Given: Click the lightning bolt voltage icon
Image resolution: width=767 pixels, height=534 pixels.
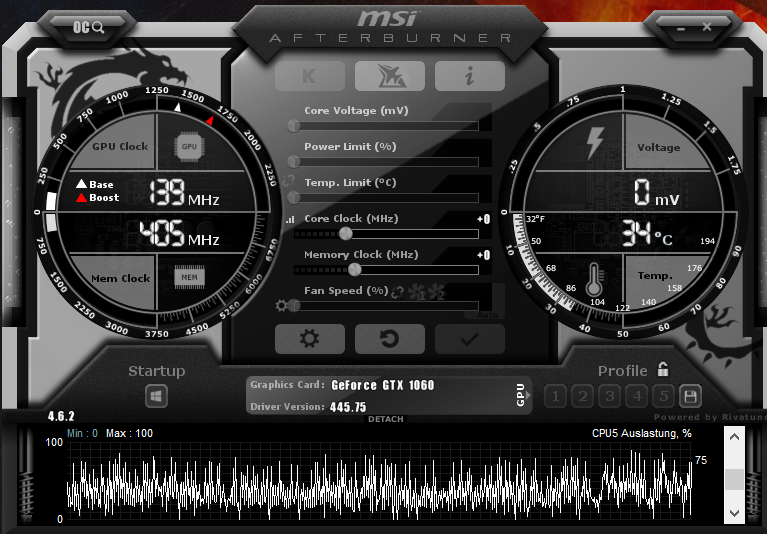Looking at the screenshot, I should point(595,143).
